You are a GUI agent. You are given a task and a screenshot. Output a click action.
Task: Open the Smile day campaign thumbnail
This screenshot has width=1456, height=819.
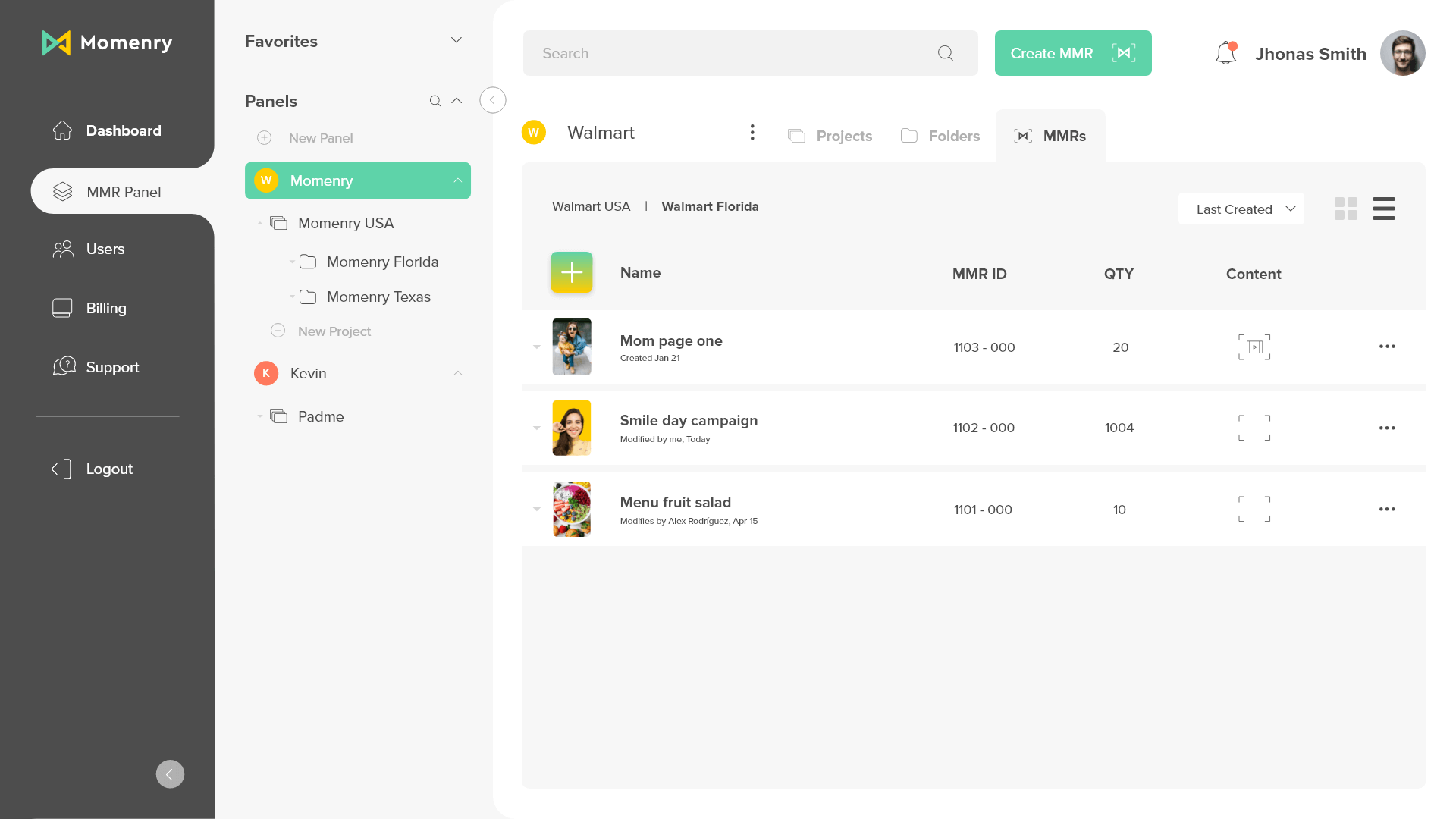[572, 428]
